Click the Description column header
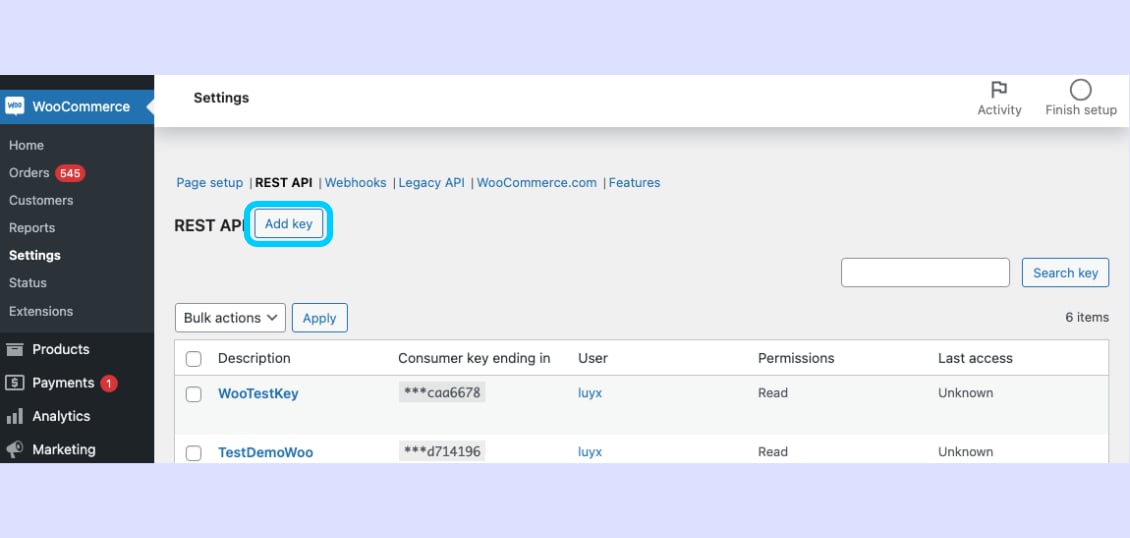Viewport: 1130px width, 538px height. click(254, 358)
